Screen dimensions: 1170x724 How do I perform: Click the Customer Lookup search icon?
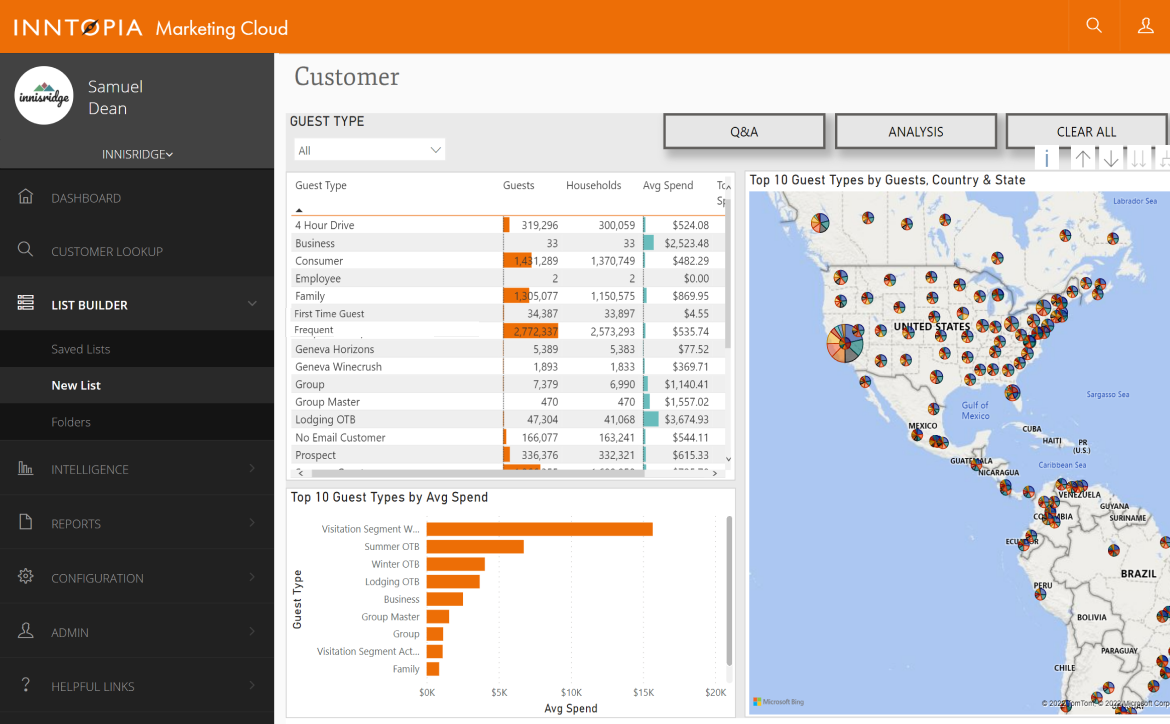coord(26,251)
